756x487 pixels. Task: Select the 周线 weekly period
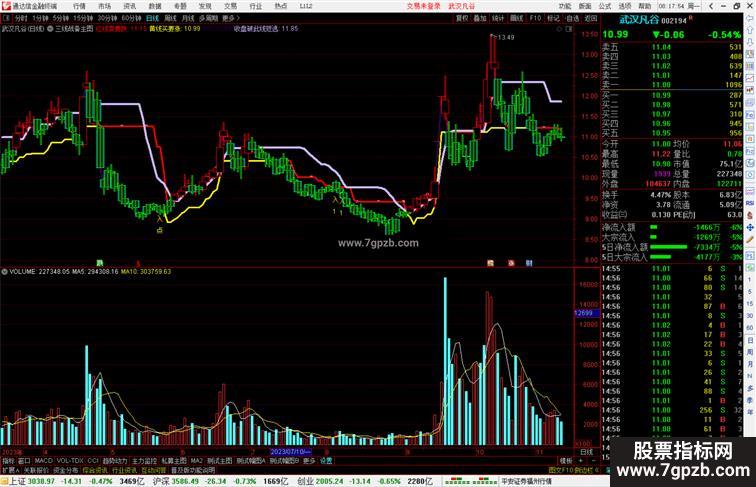(x=170, y=18)
